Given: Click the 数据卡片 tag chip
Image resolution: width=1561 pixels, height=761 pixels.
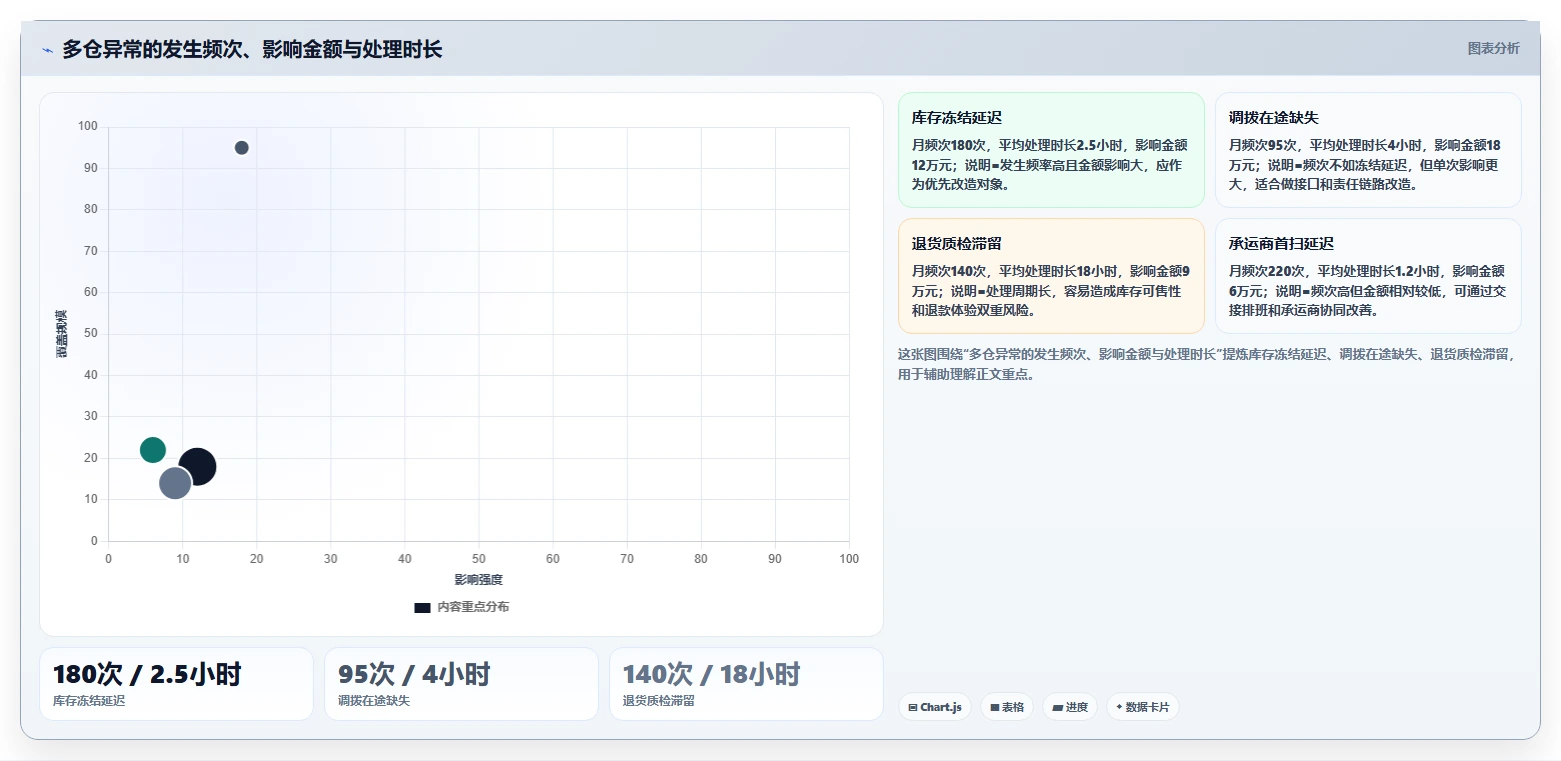Looking at the screenshot, I should pyautogui.click(x=1142, y=707).
